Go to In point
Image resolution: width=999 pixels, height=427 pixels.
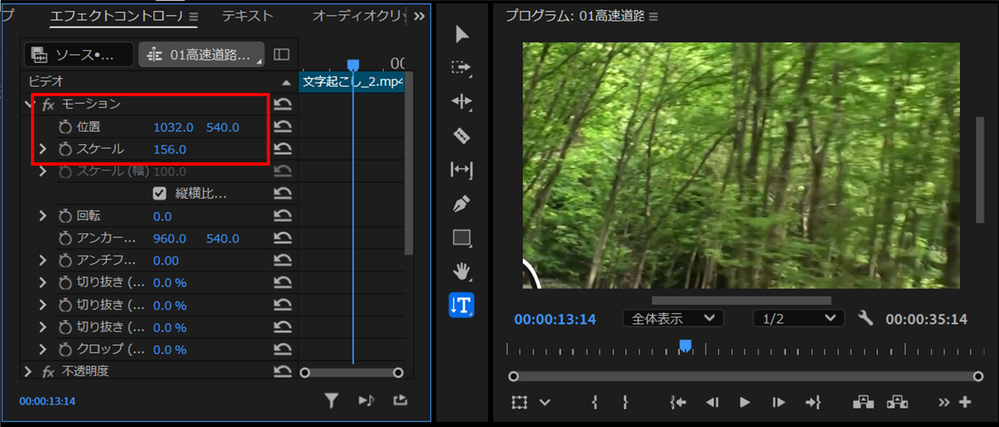[x=679, y=402]
